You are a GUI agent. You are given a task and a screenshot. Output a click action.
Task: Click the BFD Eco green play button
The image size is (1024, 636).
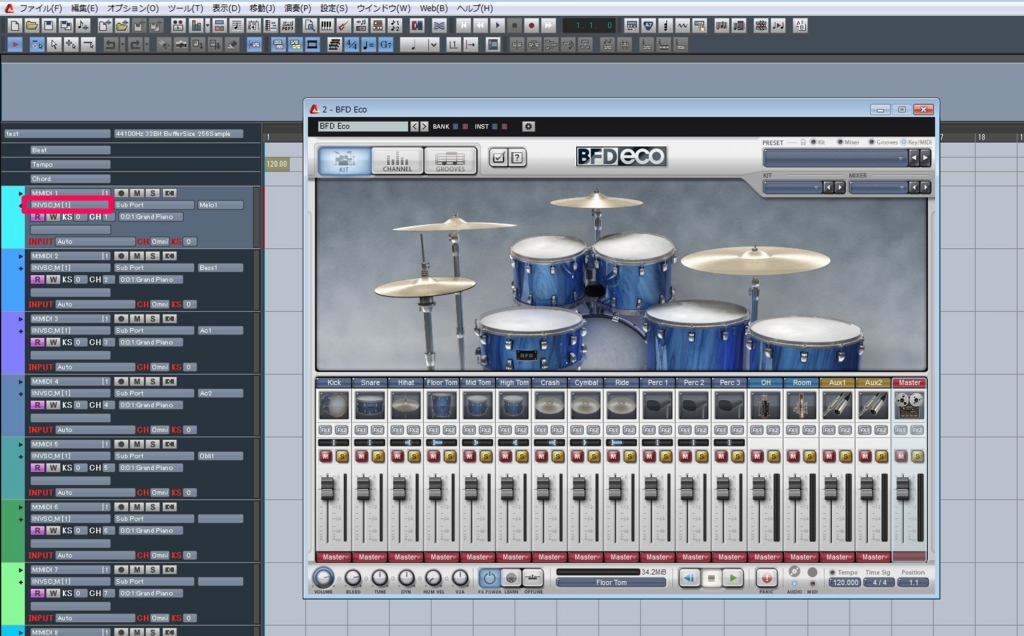point(733,577)
